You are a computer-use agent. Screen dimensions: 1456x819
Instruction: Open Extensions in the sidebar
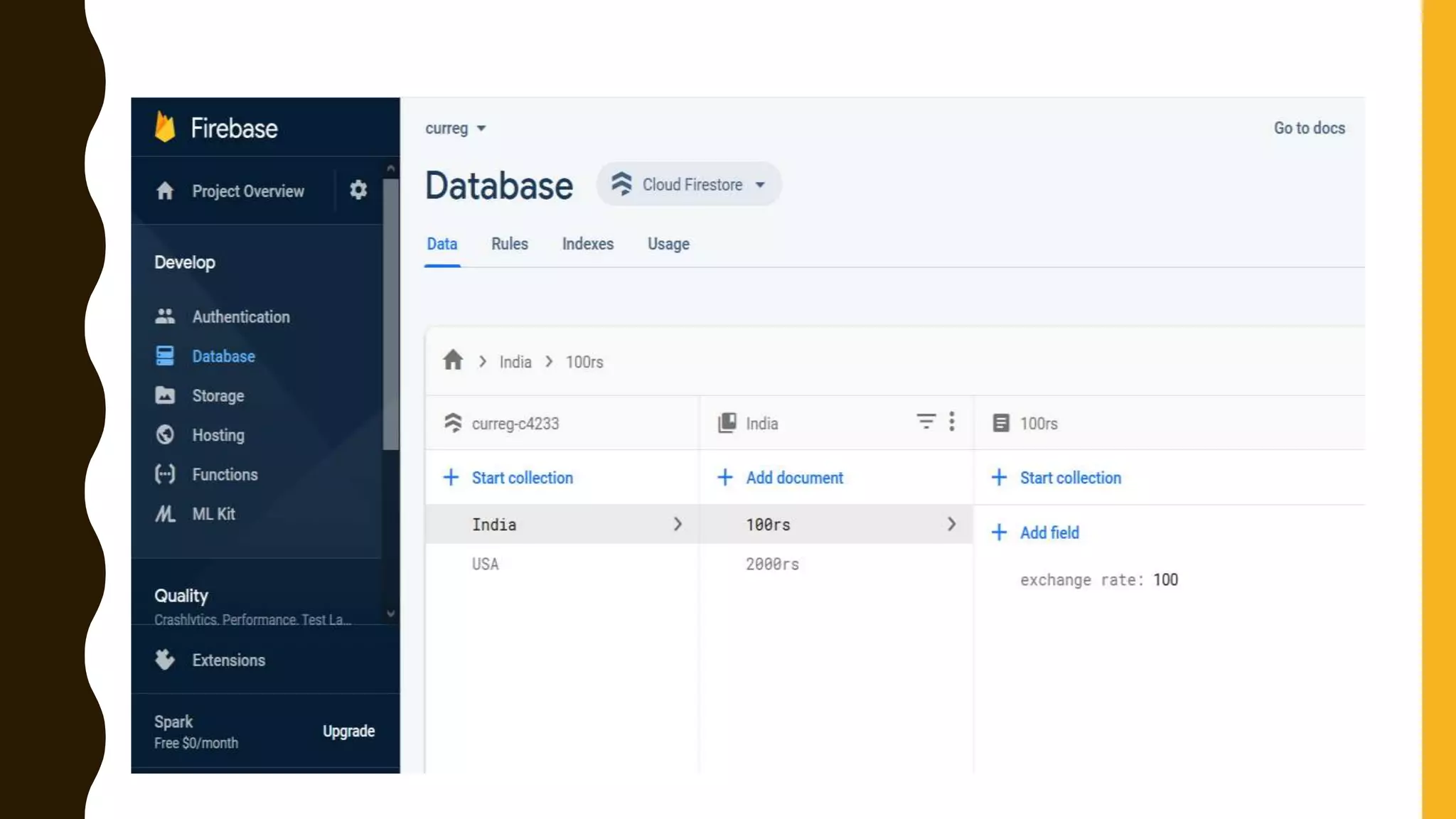tap(227, 660)
